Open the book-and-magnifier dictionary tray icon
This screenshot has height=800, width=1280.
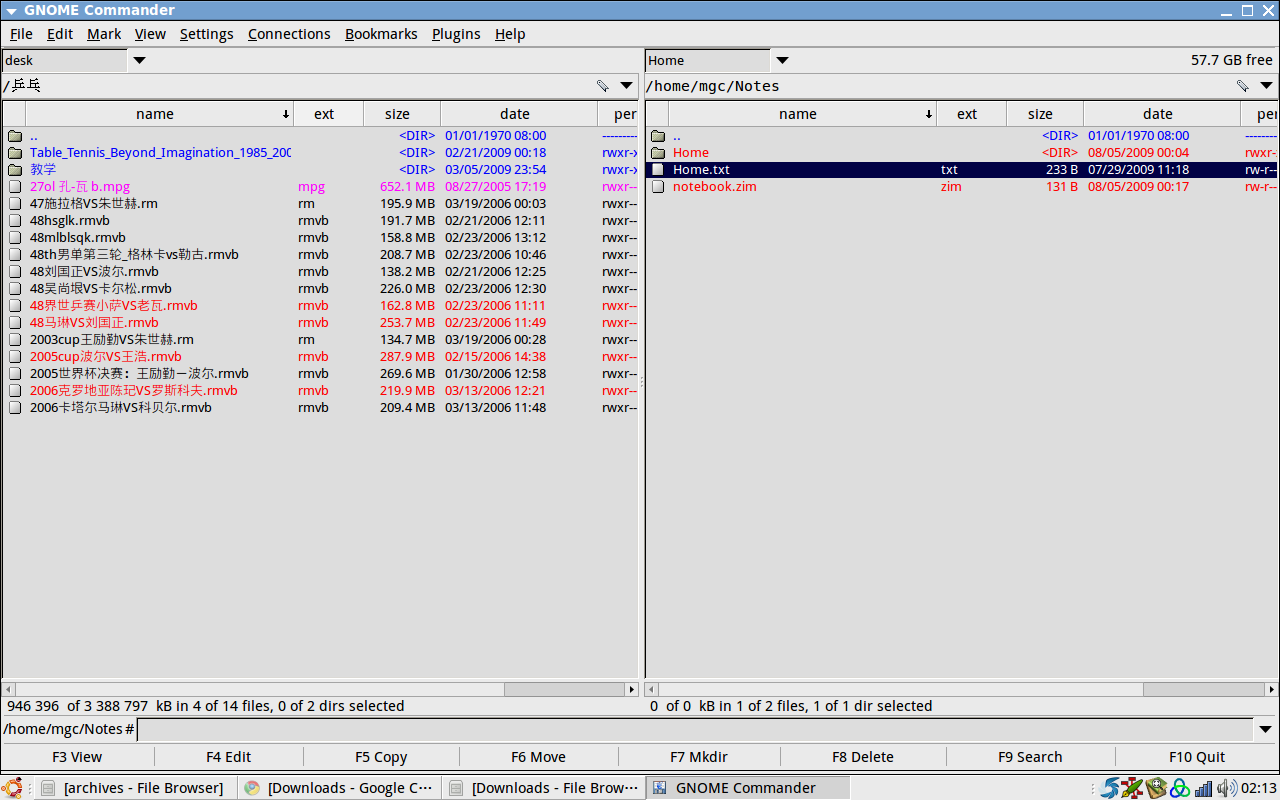point(1156,788)
